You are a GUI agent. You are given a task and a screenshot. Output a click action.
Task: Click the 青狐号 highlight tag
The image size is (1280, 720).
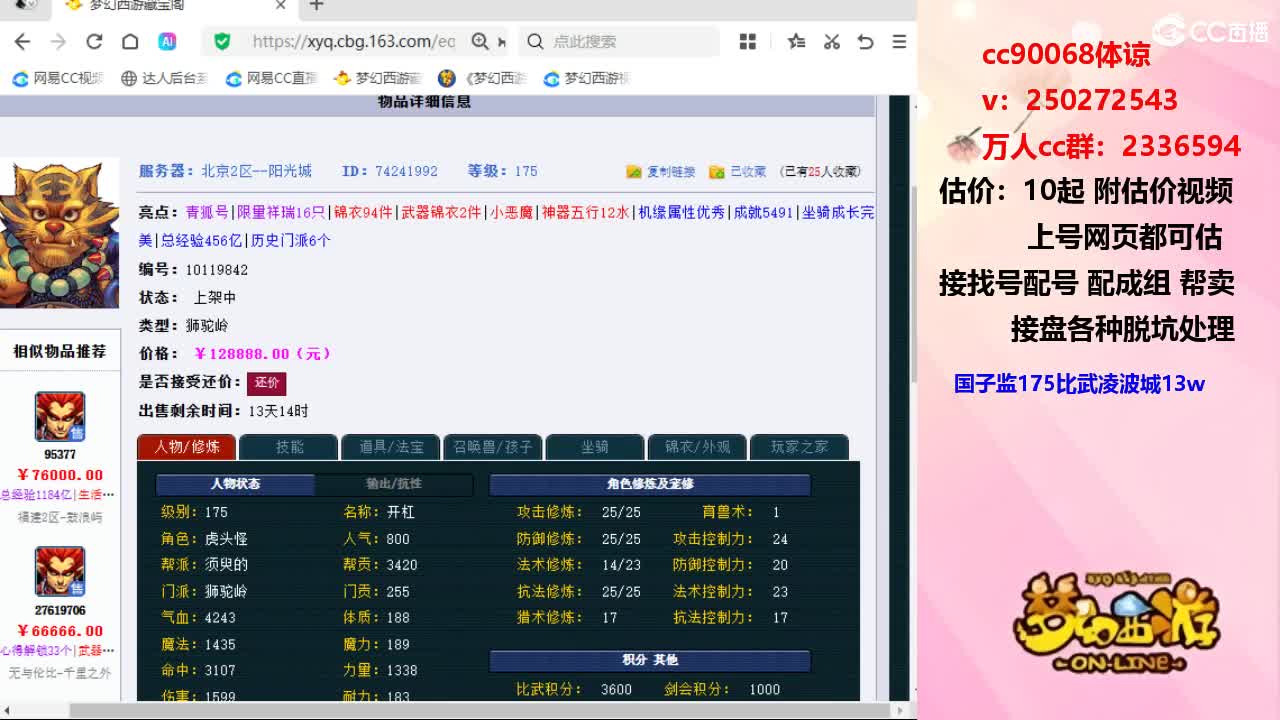click(207, 213)
